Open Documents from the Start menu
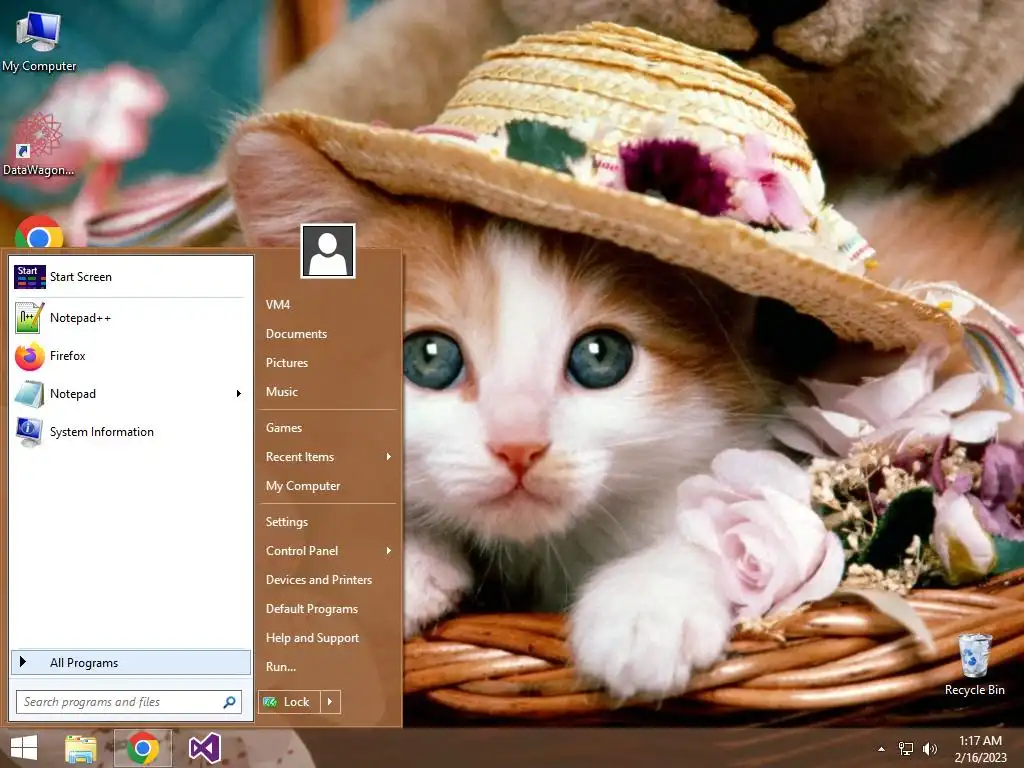This screenshot has width=1024, height=768. pyautogui.click(x=296, y=334)
